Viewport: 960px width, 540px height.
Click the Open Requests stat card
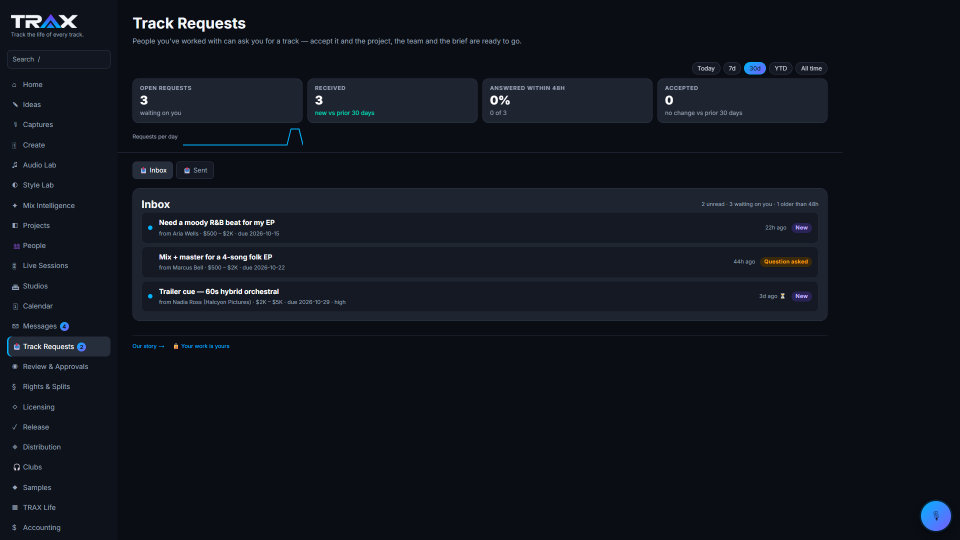tap(217, 100)
